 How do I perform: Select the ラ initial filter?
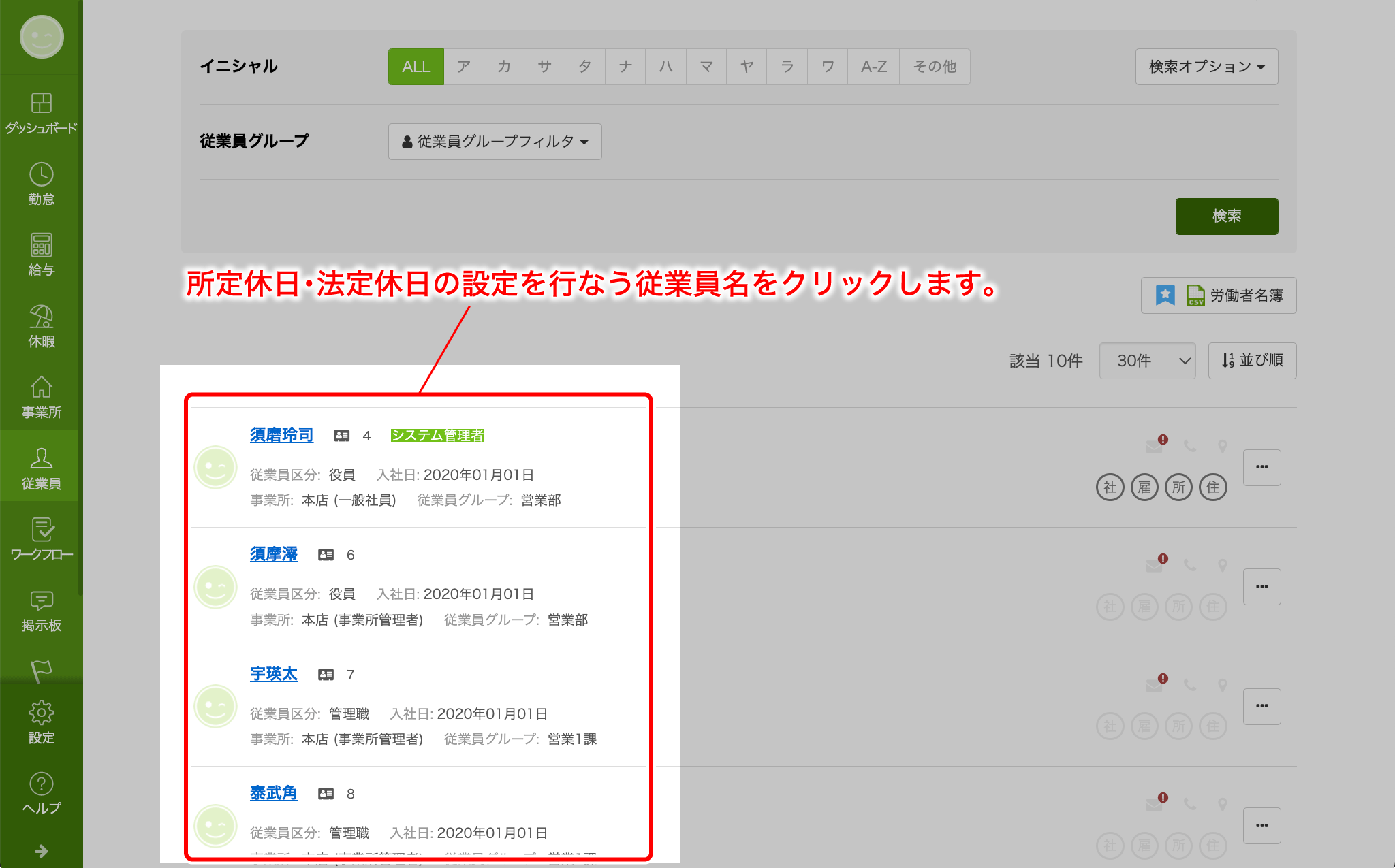coord(787,67)
